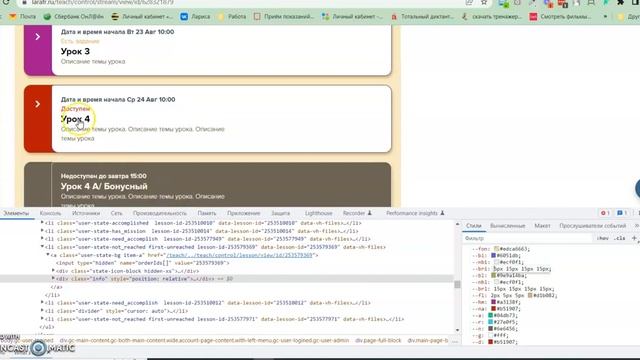
Task: Open the Сбербанк Онлайн bookmark
Action: point(74,17)
